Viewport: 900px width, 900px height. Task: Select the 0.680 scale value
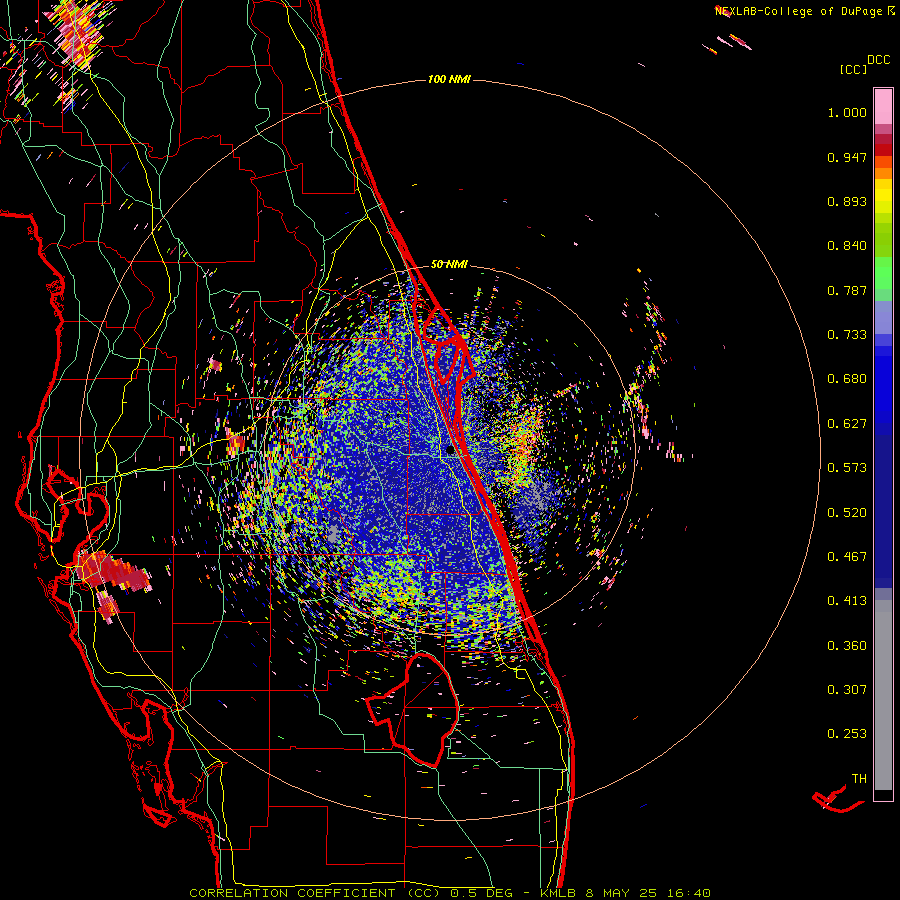847,379
